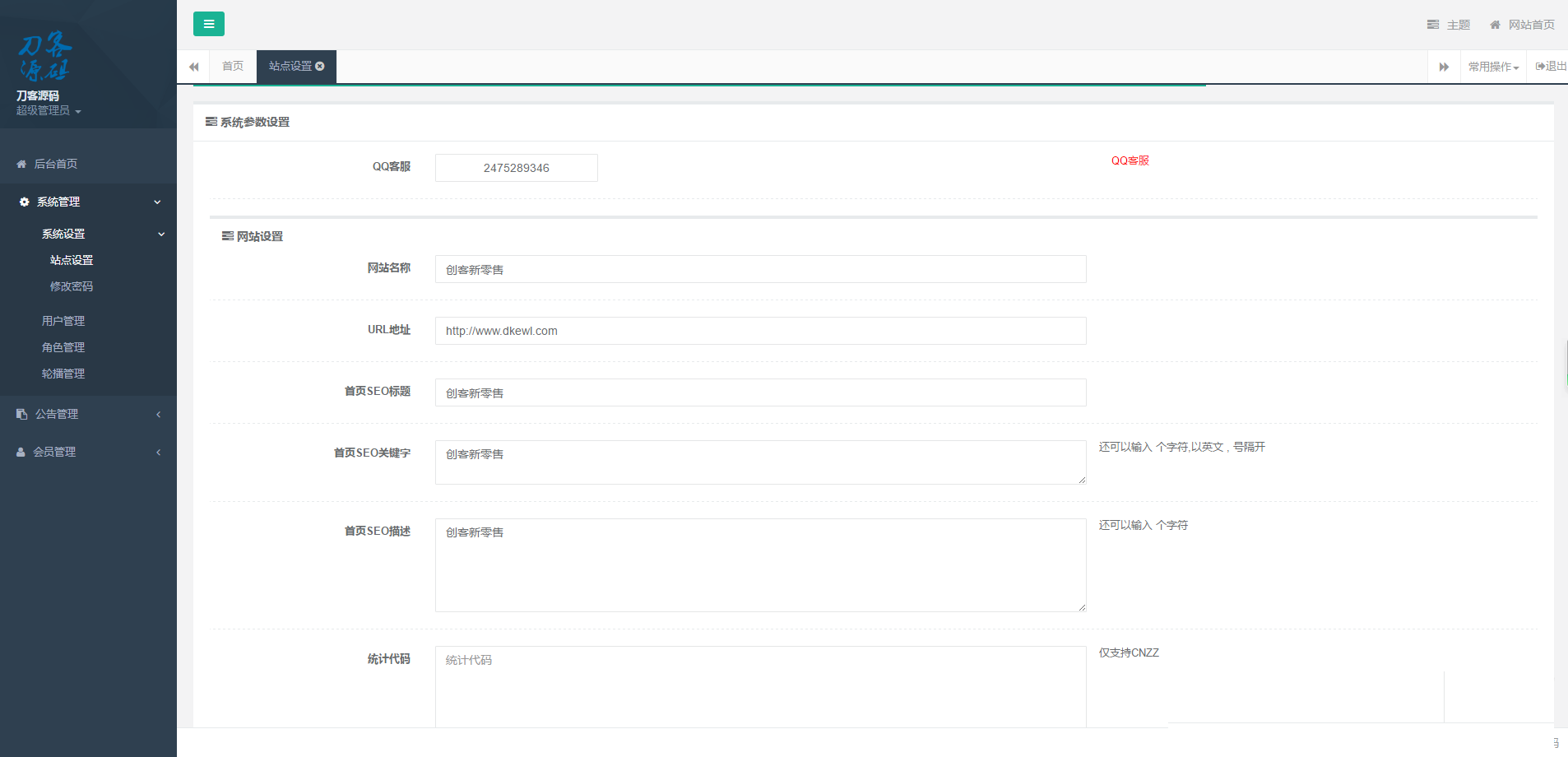1568x757 pixels.
Task: Expand the 公告管理 sidebar menu
Action: click(x=88, y=414)
